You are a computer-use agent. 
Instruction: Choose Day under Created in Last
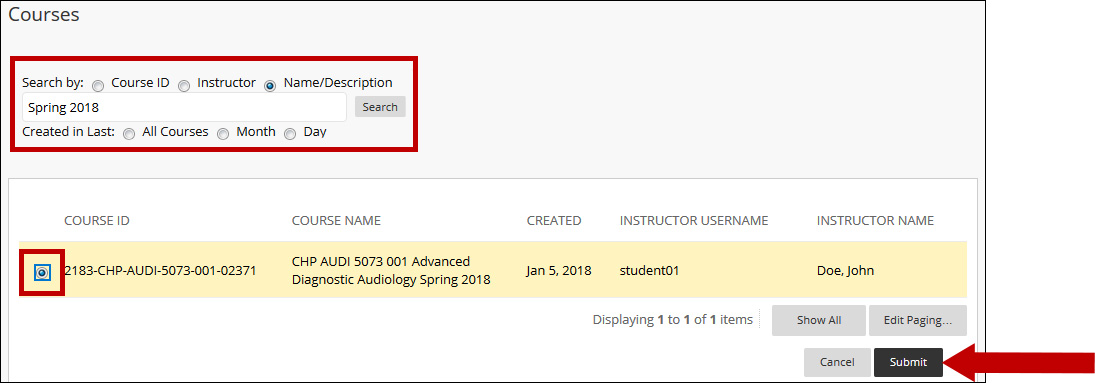(x=290, y=134)
